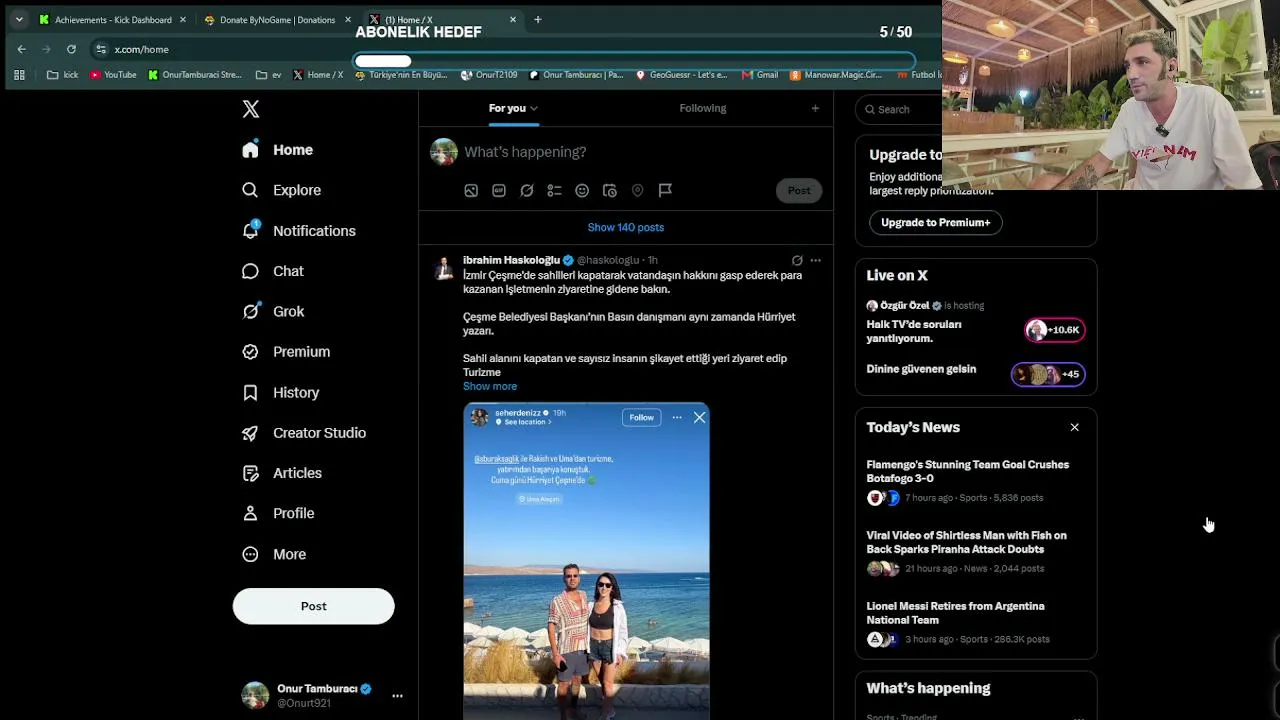Click the X logo in the sidebar
Image resolution: width=1280 pixels, height=720 pixels.
click(251, 109)
